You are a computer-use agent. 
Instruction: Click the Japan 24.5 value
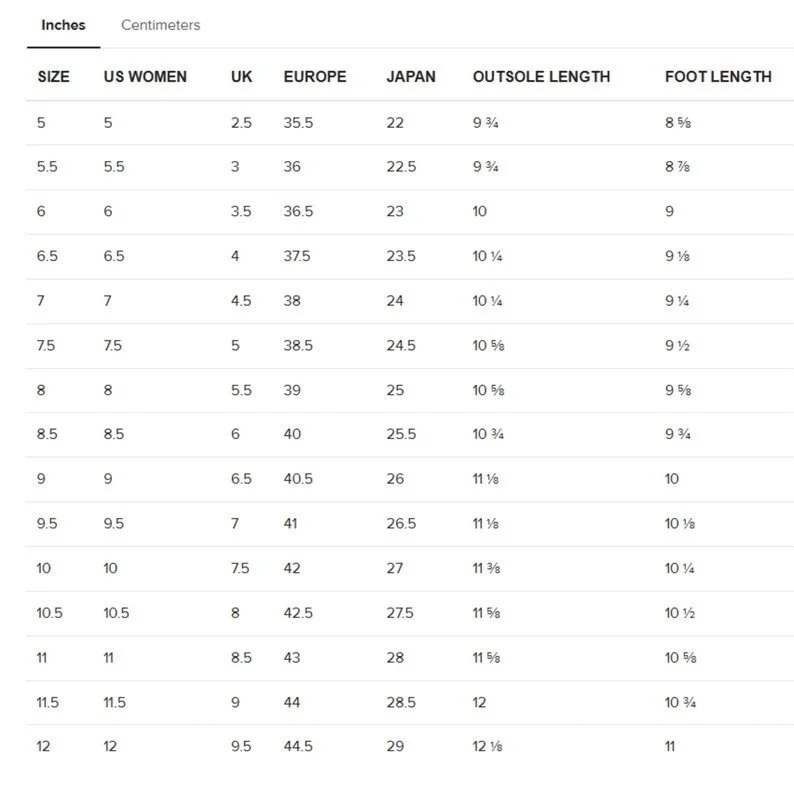[x=401, y=345]
